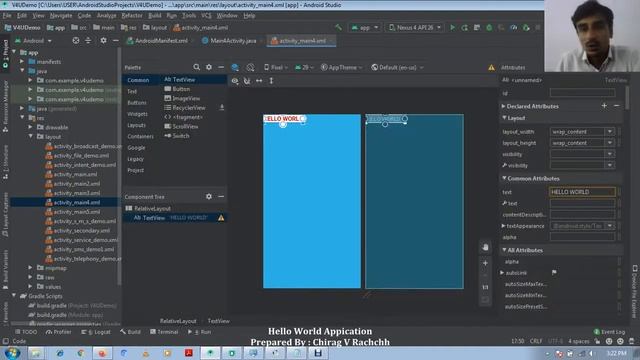Expand the manifests folder
Image resolution: width=640 pixels, height=360 pixels.
[x=22, y=62]
